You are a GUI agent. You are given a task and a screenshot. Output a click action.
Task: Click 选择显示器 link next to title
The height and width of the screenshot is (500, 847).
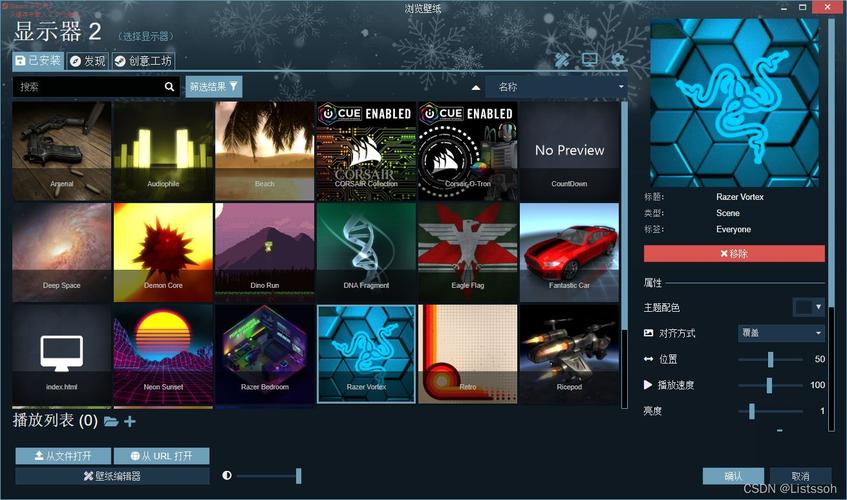pyautogui.click(x=146, y=37)
